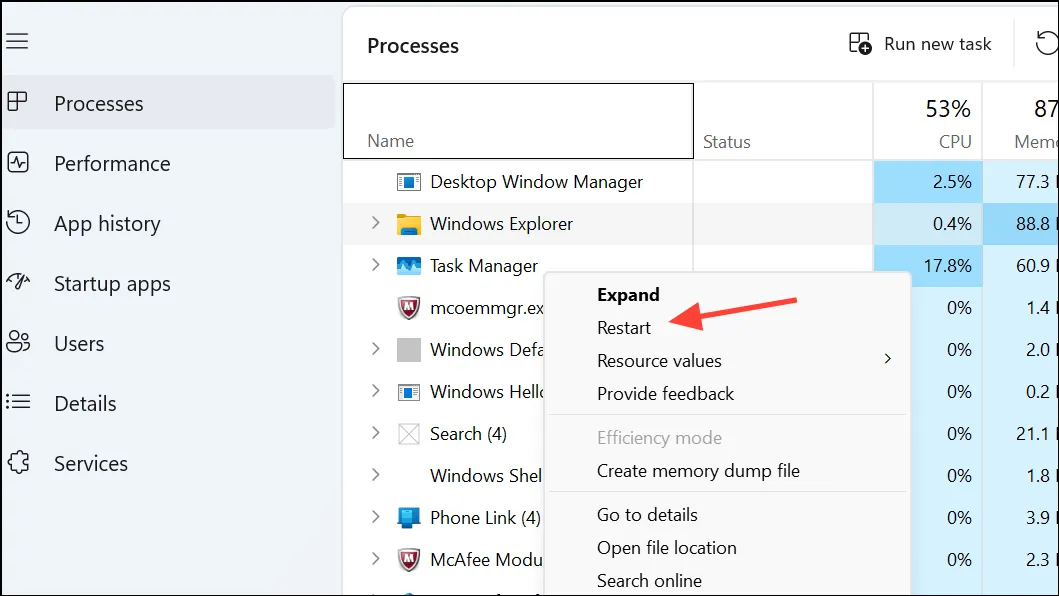Click the Desktop Window Manager icon

[x=409, y=182]
